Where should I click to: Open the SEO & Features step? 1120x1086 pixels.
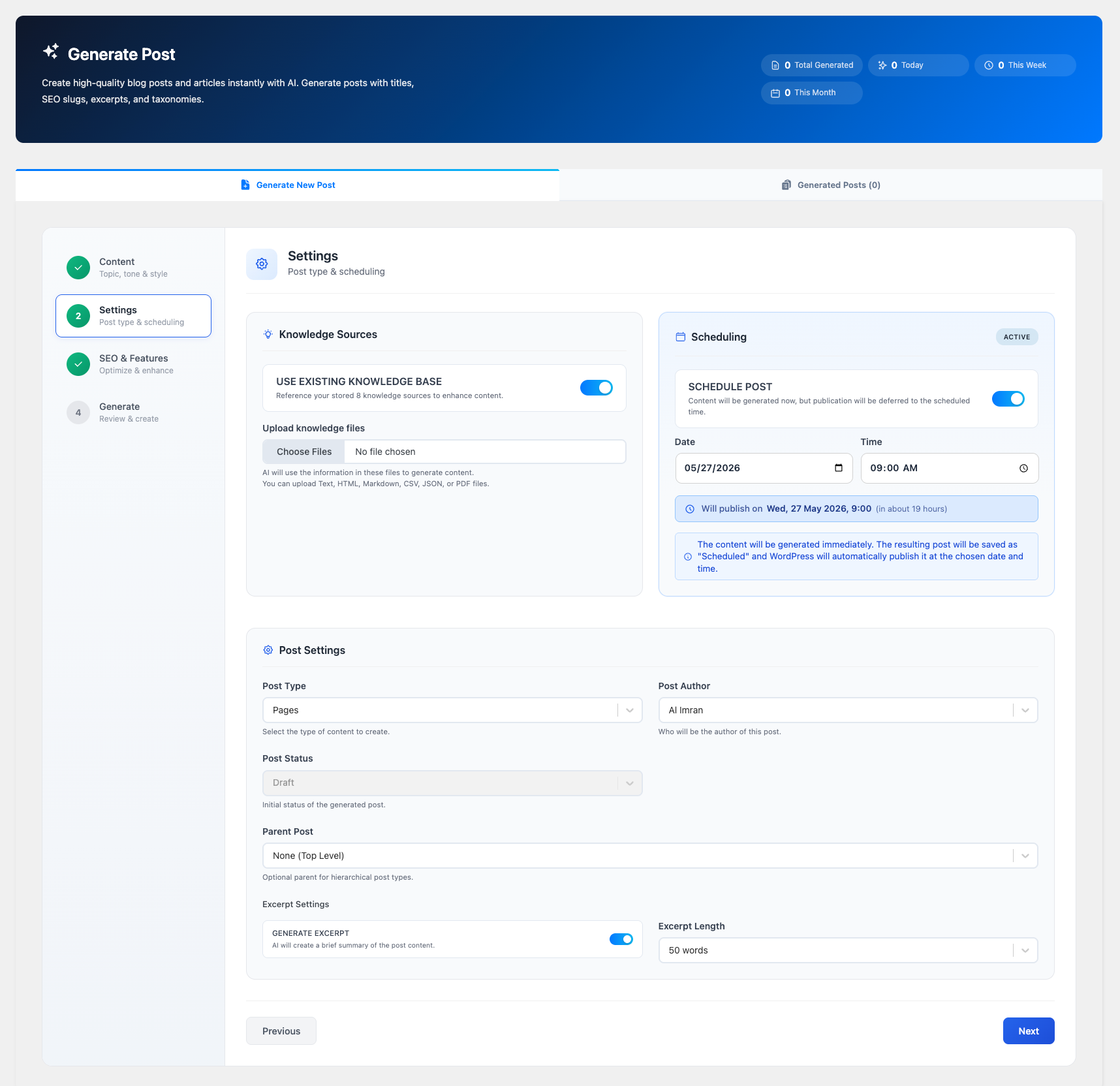tap(133, 364)
